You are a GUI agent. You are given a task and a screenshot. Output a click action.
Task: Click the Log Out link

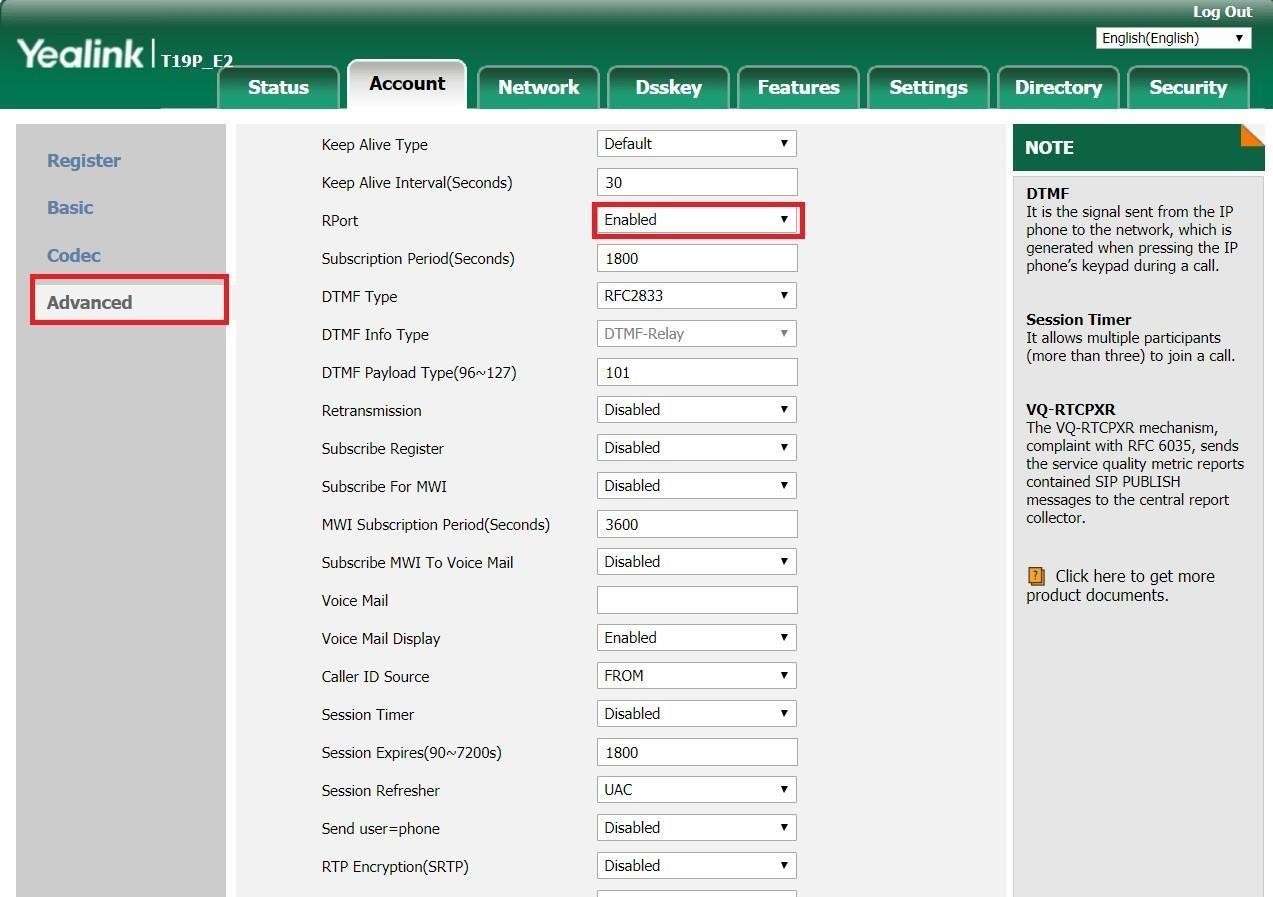click(x=1222, y=12)
